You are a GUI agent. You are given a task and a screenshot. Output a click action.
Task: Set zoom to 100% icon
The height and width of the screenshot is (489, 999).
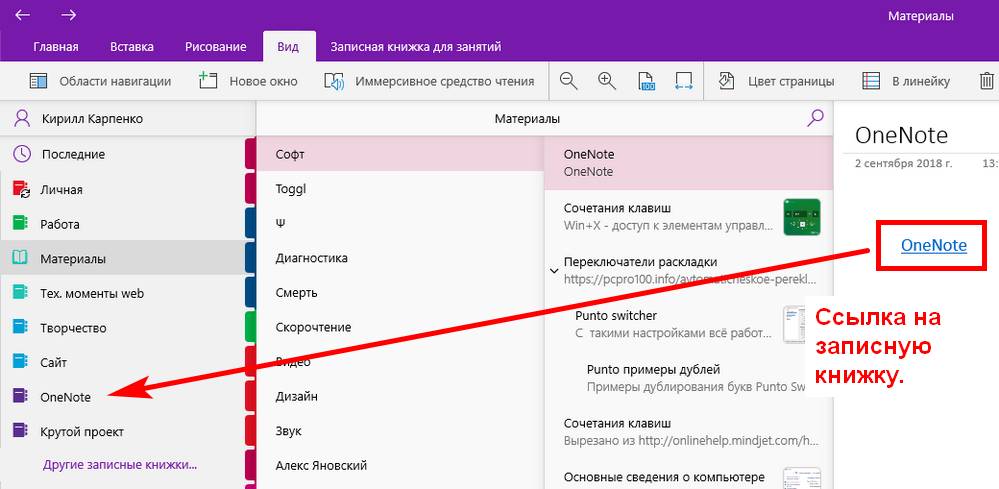(x=646, y=82)
